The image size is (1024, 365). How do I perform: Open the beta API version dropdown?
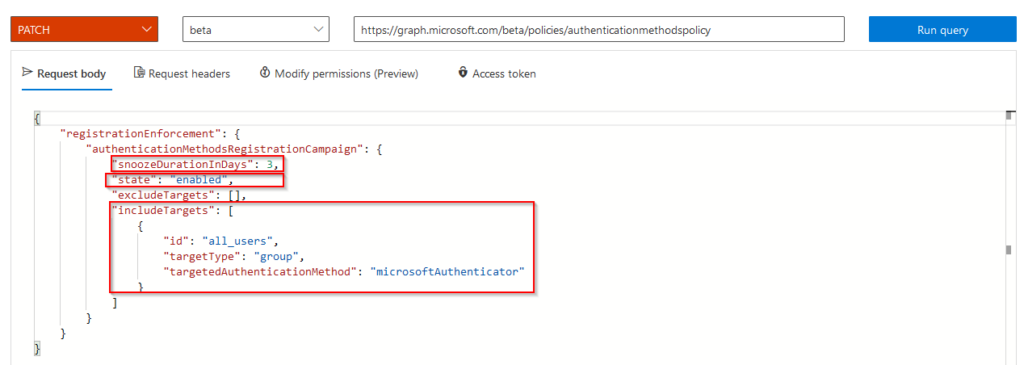click(x=255, y=29)
